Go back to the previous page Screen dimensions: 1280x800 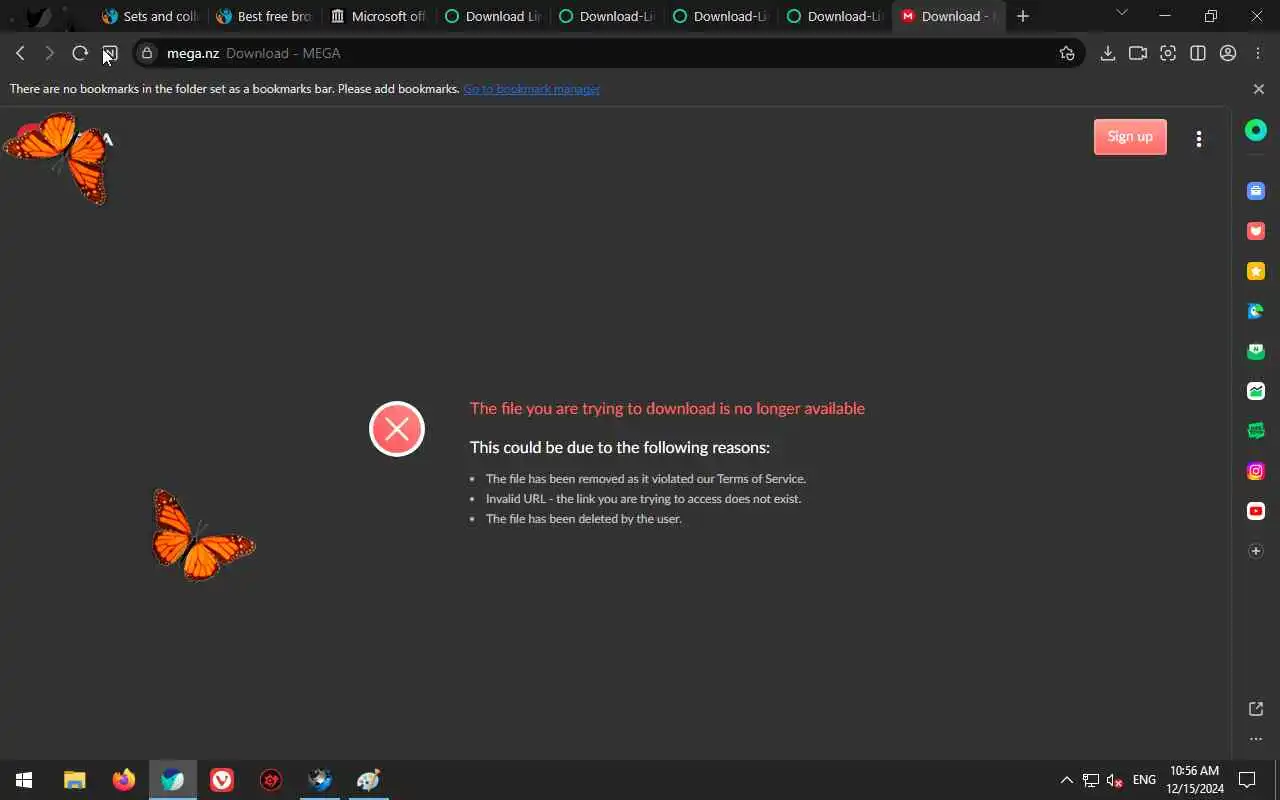pos(20,53)
